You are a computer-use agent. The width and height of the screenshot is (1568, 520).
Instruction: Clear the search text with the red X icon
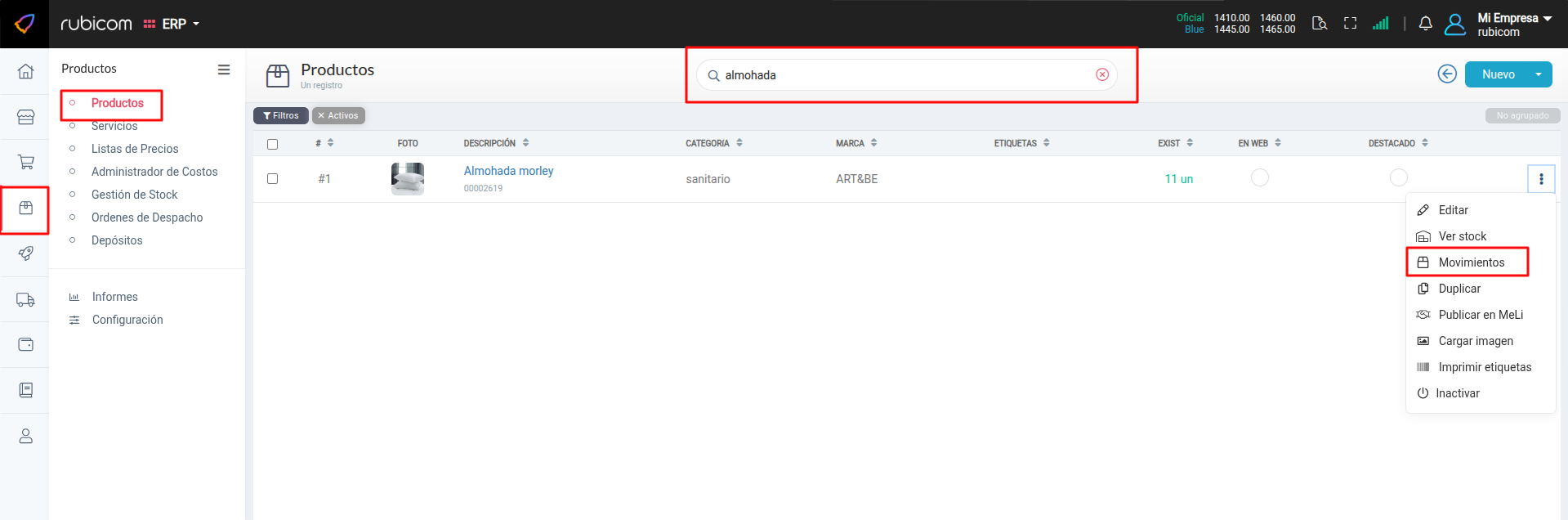coord(1102,74)
